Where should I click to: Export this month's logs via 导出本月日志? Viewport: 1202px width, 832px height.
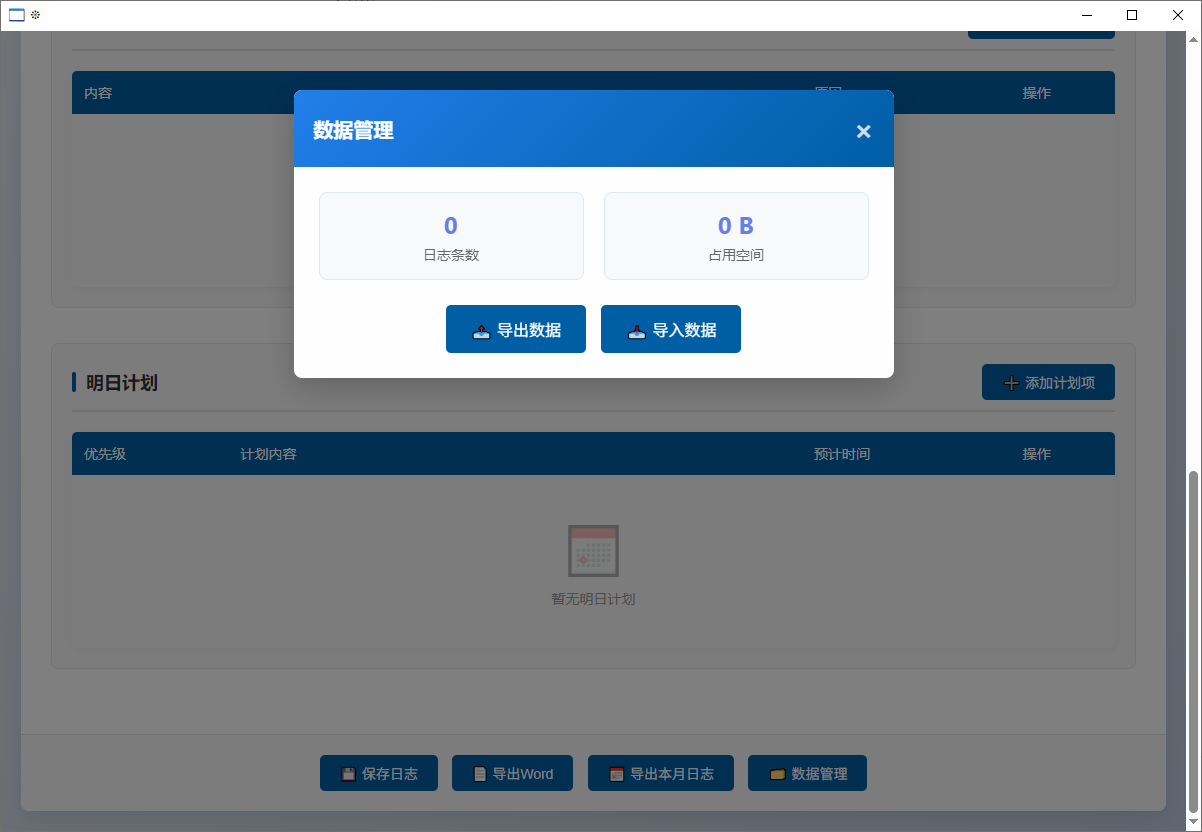tap(660, 772)
